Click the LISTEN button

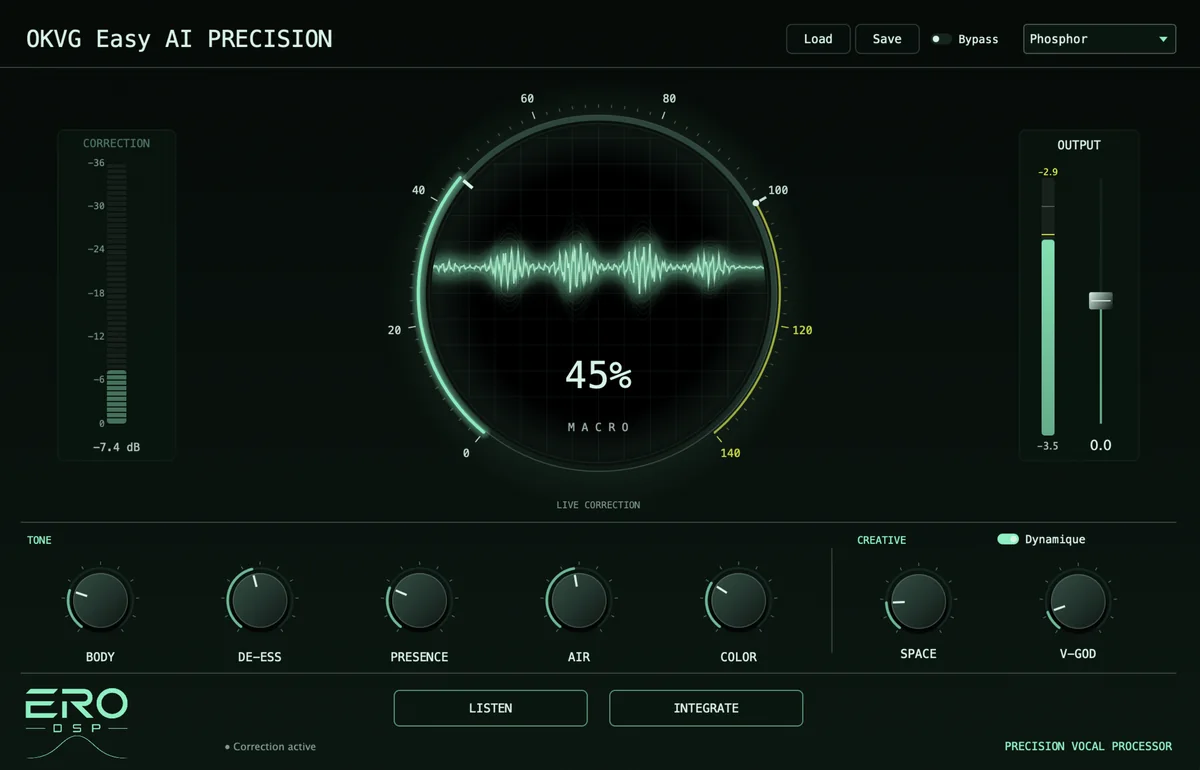[490, 708]
